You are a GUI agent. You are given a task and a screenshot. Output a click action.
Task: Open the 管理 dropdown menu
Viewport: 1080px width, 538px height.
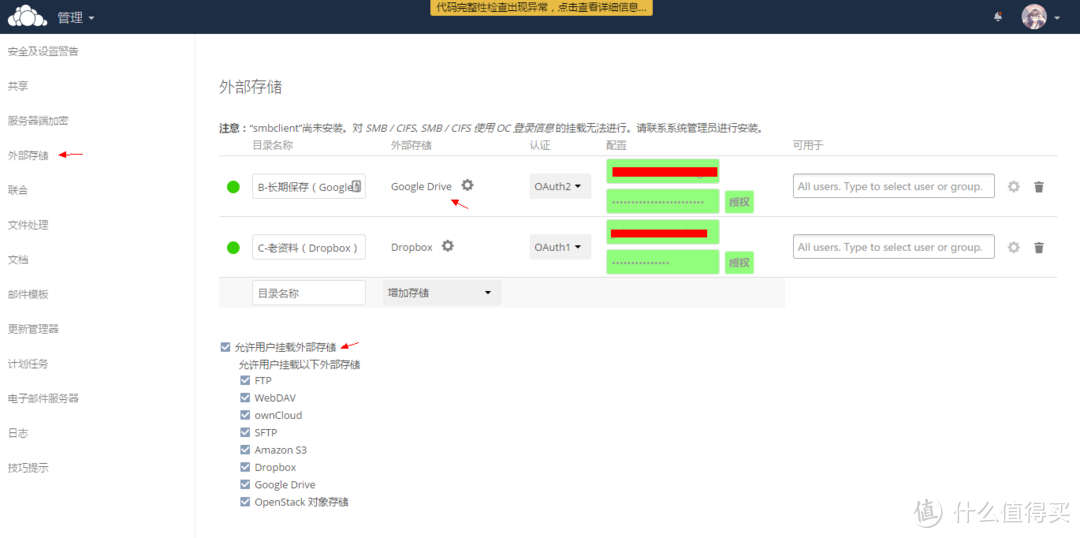click(x=76, y=18)
